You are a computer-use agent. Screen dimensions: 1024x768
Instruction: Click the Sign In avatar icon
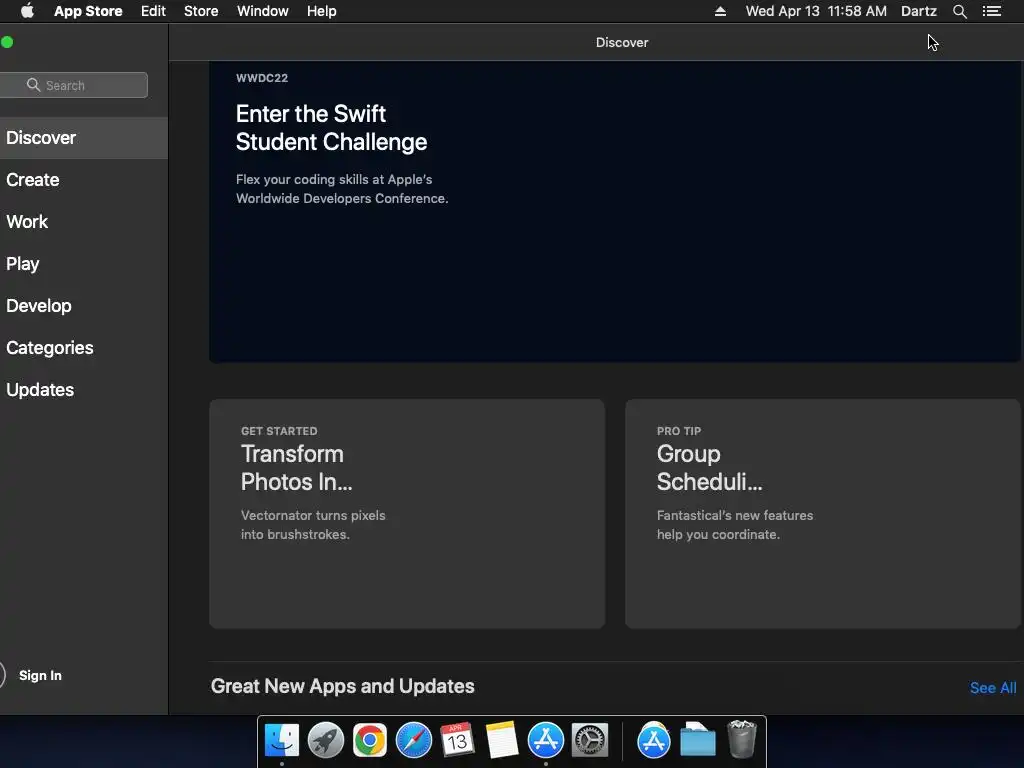click(1, 675)
